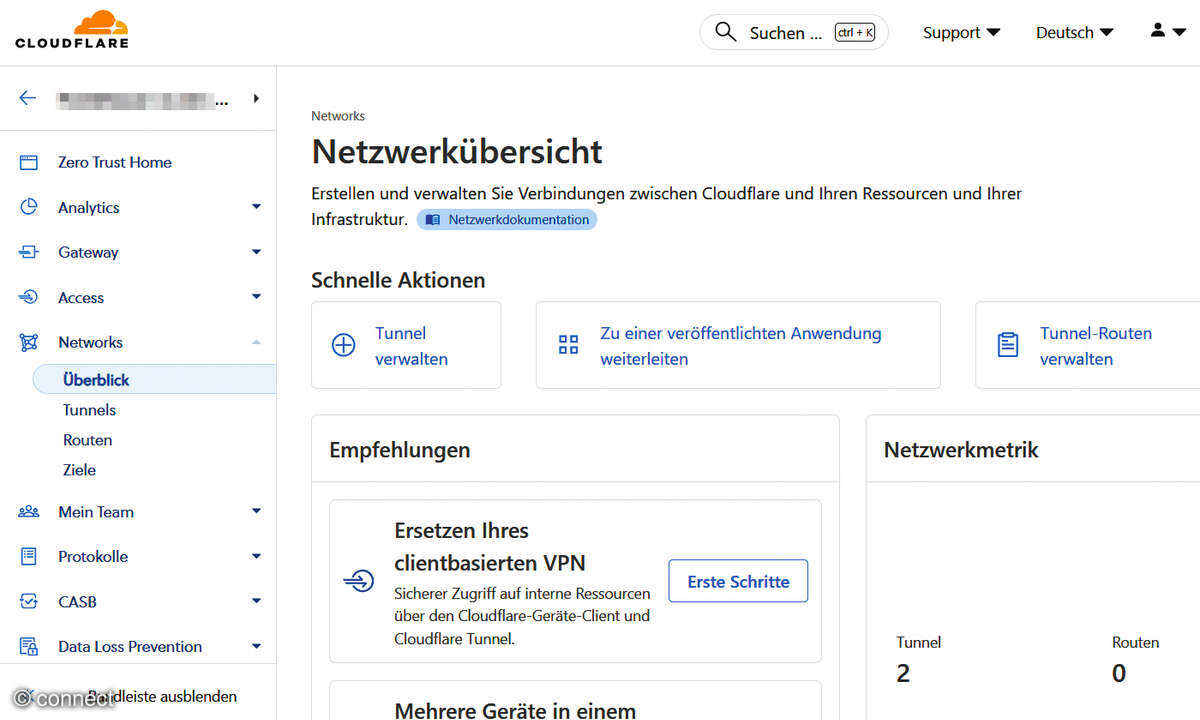Click the Erste Schritte button
The width and height of the screenshot is (1200, 720).
(738, 581)
